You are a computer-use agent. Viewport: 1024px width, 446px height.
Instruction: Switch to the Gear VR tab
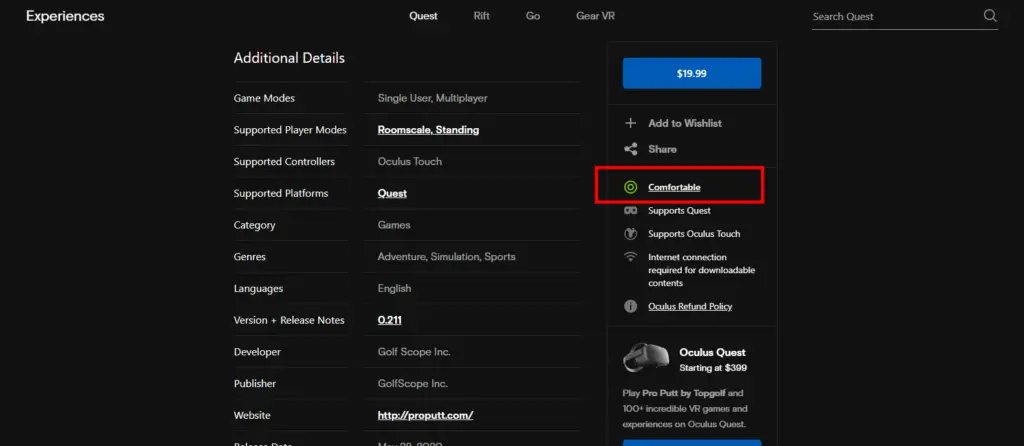(595, 16)
